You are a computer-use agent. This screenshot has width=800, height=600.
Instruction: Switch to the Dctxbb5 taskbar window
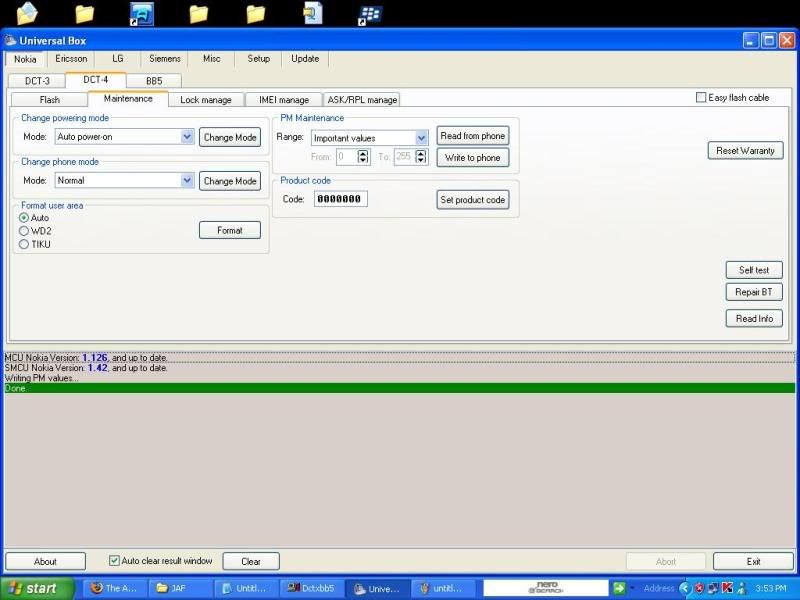tap(312, 588)
